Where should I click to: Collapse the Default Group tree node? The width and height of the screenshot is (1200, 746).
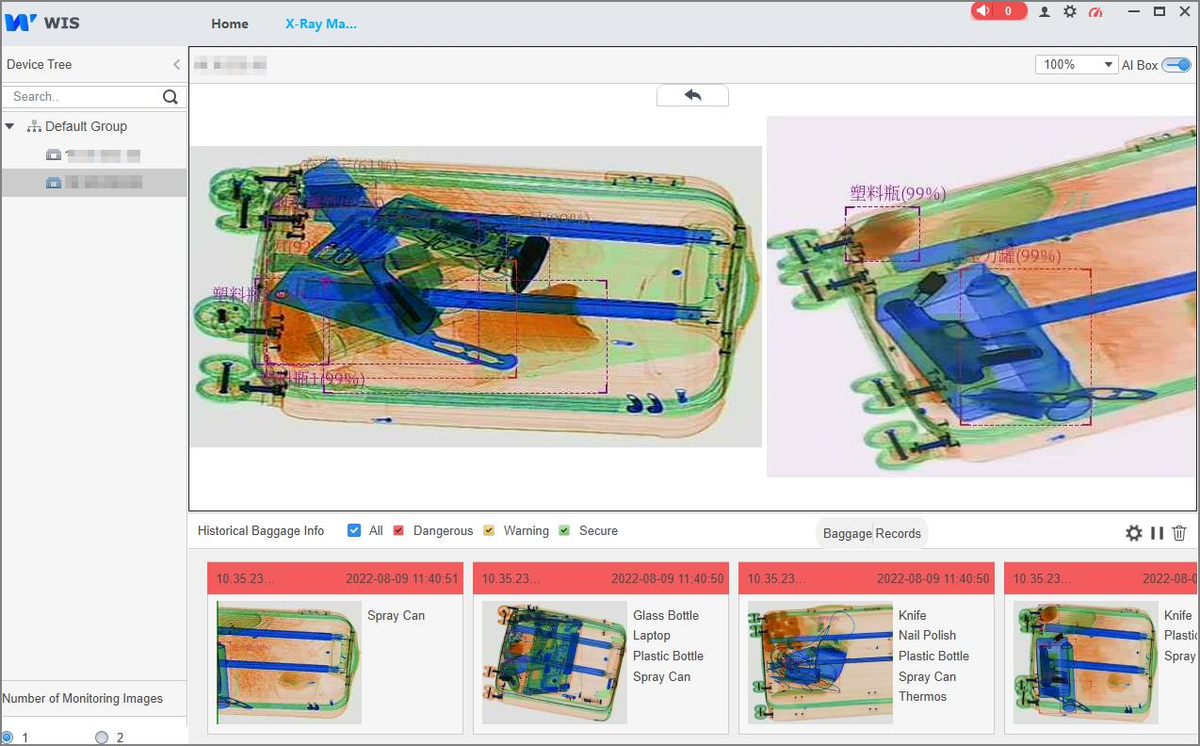(x=10, y=127)
